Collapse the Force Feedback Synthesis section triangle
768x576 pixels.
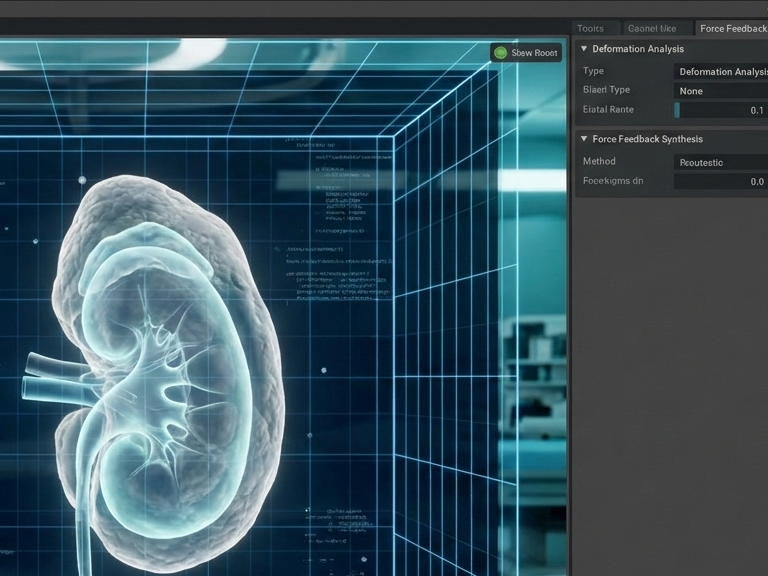click(x=584, y=139)
